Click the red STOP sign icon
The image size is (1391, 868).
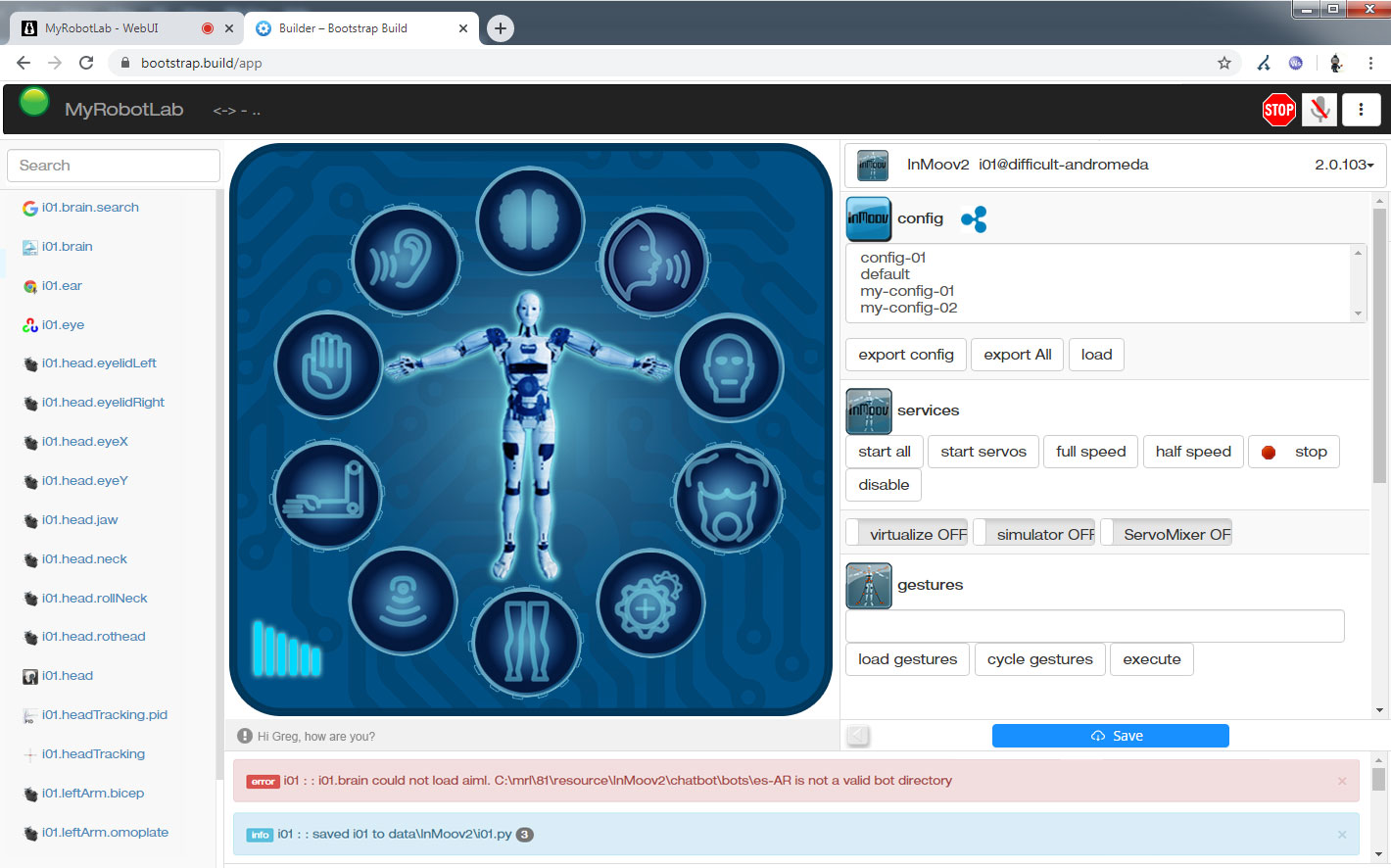(1278, 110)
